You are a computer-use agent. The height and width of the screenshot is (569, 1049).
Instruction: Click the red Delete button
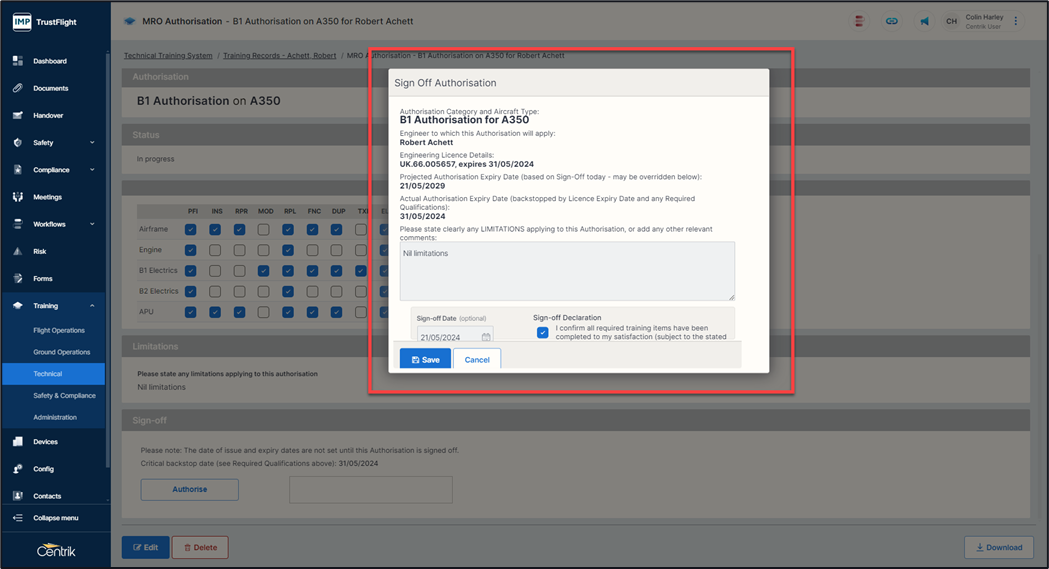pyautogui.click(x=200, y=547)
